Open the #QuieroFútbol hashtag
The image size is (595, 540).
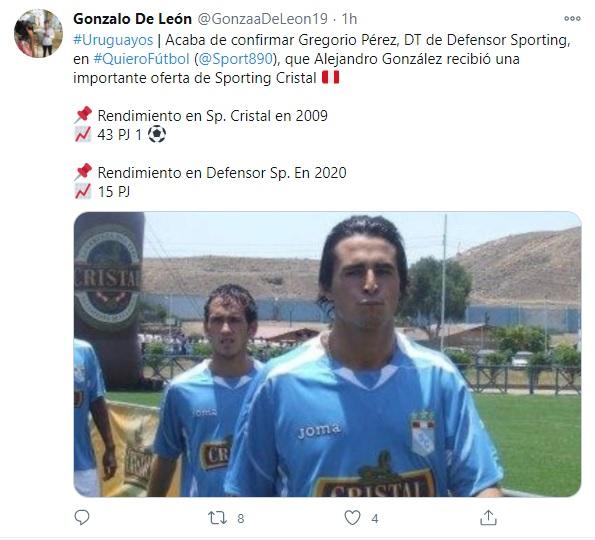coord(141,59)
